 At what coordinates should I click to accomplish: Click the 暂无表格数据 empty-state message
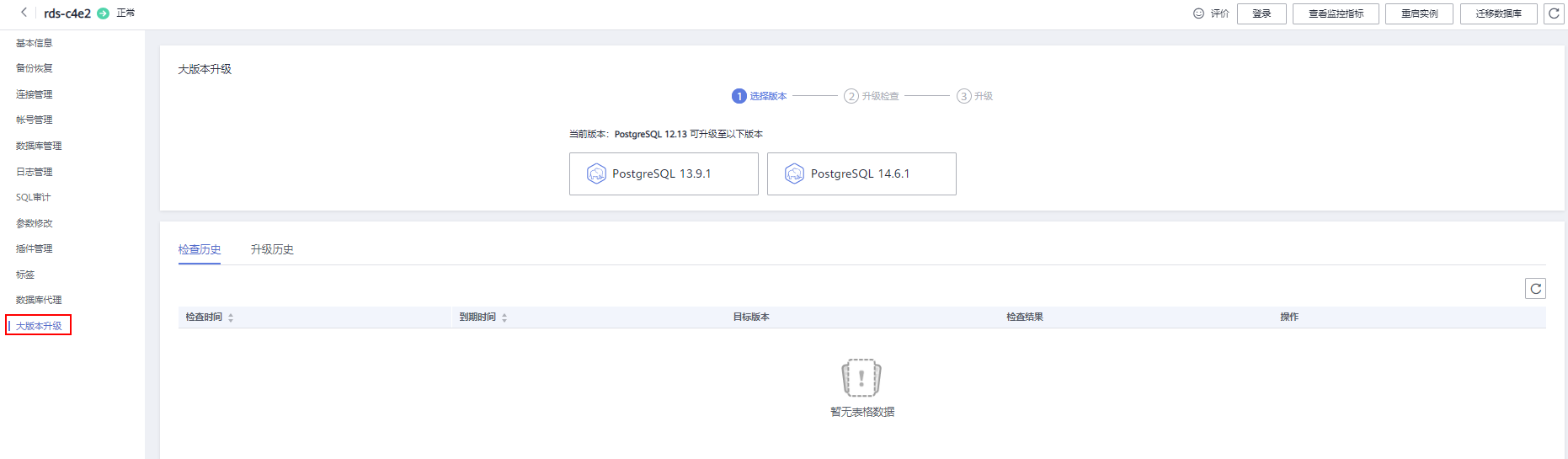click(x=862, y=412)
